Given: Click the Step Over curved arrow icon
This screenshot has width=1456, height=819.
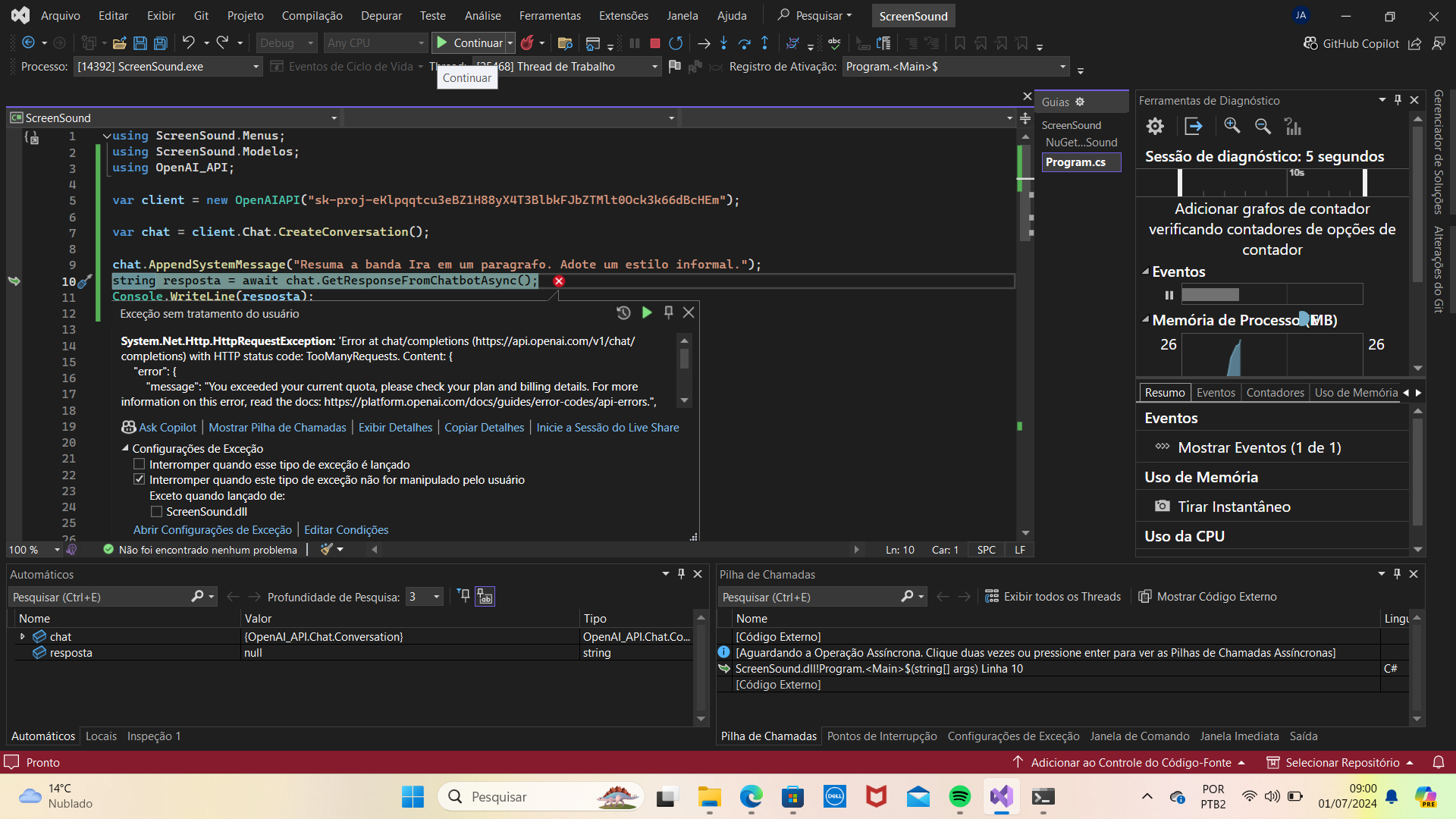Looking at the screenshot, I should click(745, 43).
